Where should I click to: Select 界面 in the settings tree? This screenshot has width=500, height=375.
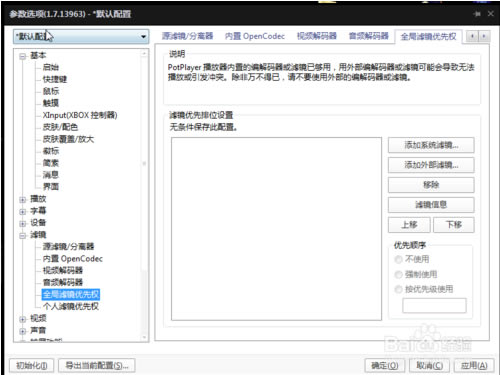[51, 187]
